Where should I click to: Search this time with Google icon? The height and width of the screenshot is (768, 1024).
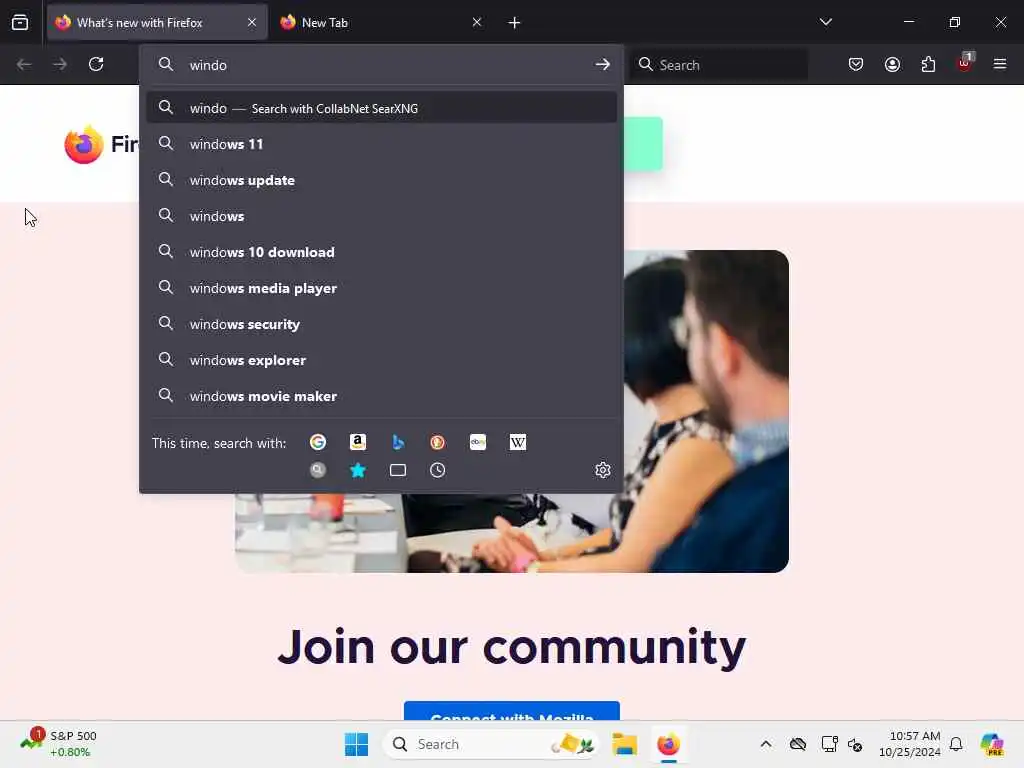click(317, 442)
